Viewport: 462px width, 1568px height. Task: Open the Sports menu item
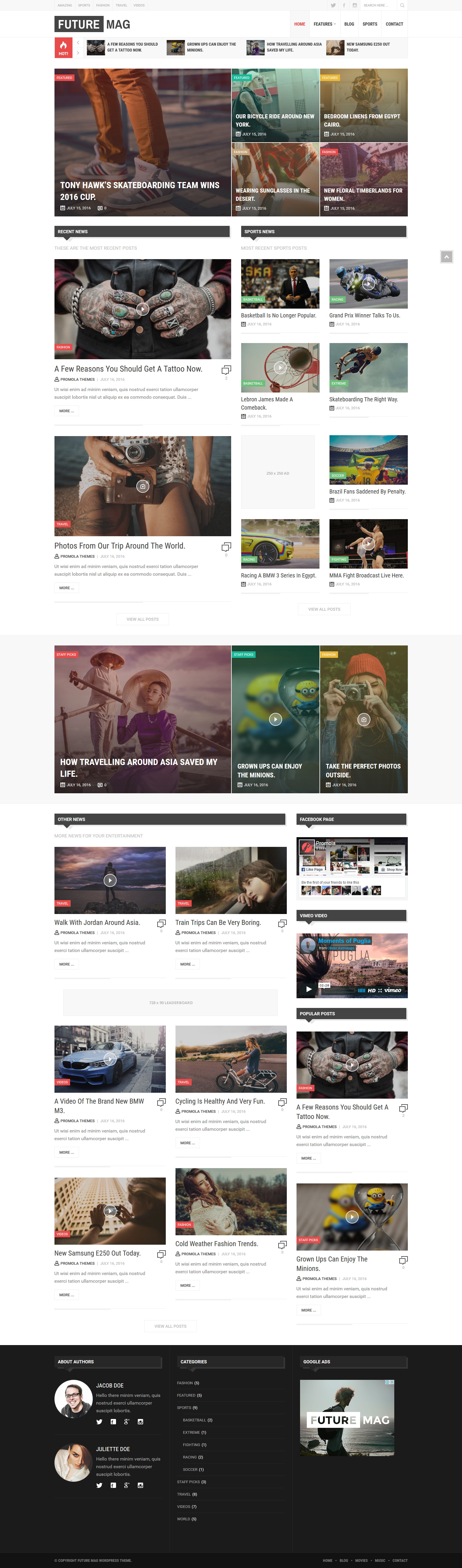(370, 24)
